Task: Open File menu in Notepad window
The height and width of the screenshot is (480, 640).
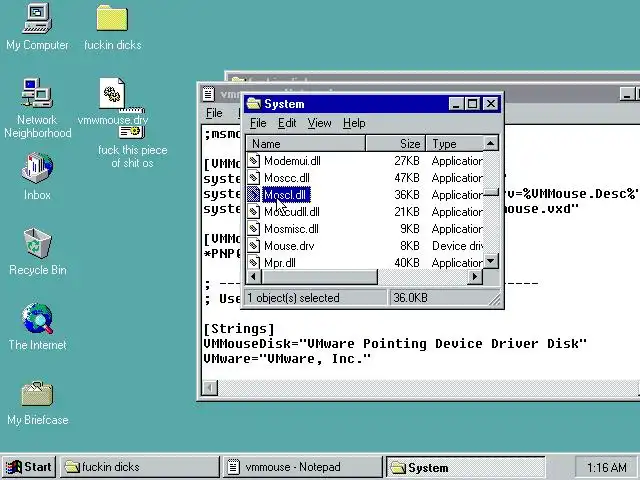Action: point(214,113)
